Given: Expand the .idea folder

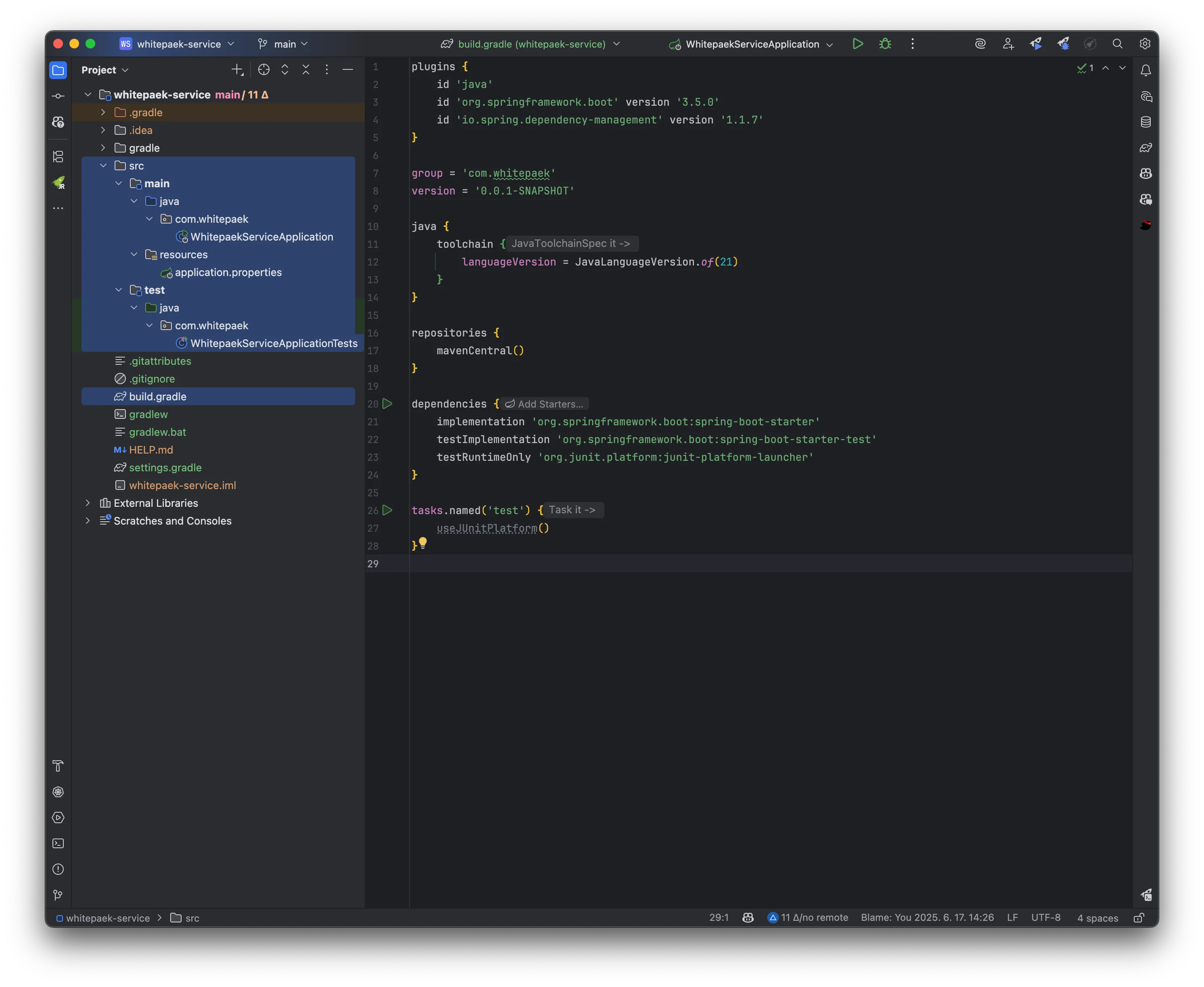Looking at the screenshot, I should pos(103,130).
